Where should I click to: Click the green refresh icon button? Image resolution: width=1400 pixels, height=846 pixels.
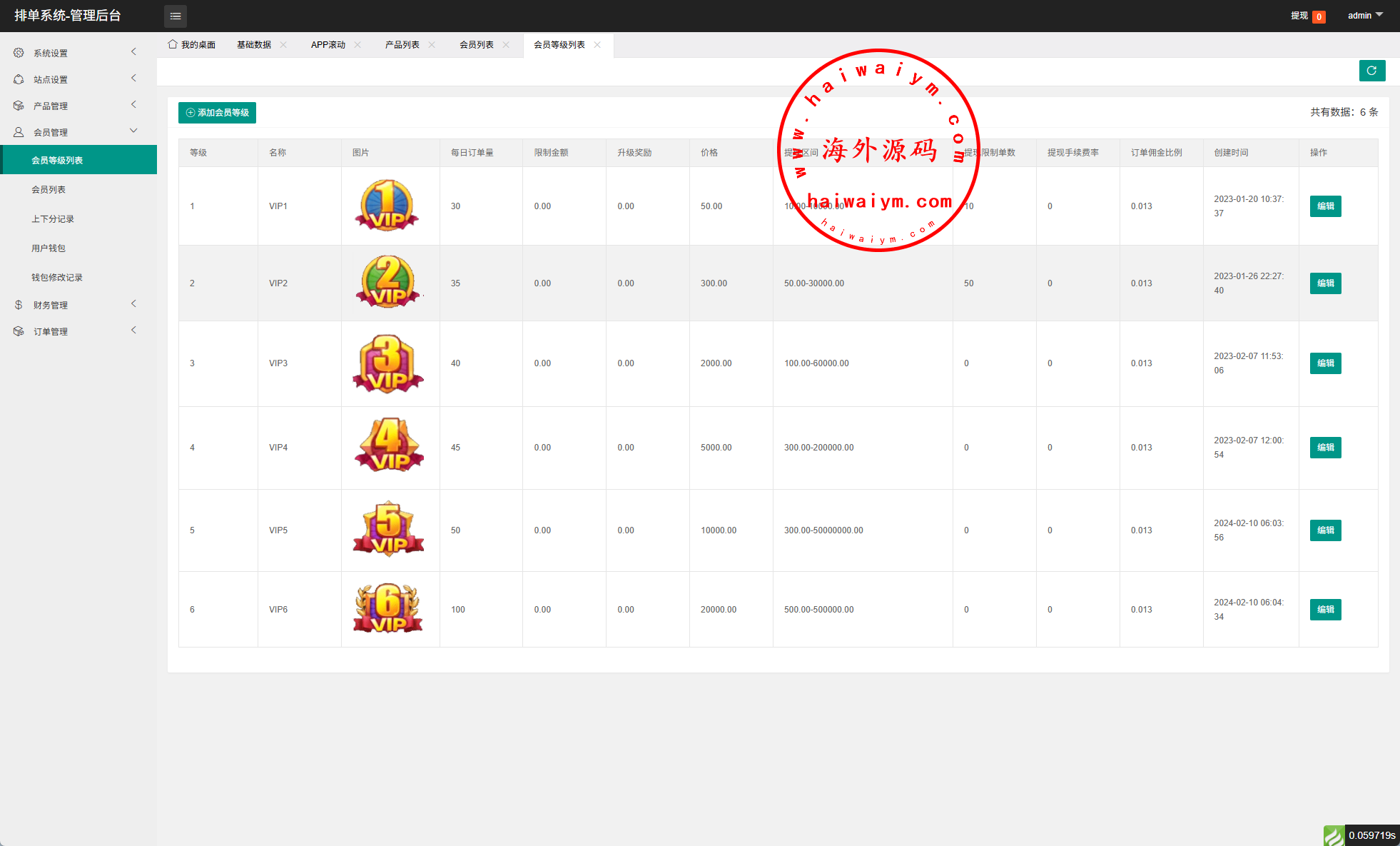[x=1371, y=71]
